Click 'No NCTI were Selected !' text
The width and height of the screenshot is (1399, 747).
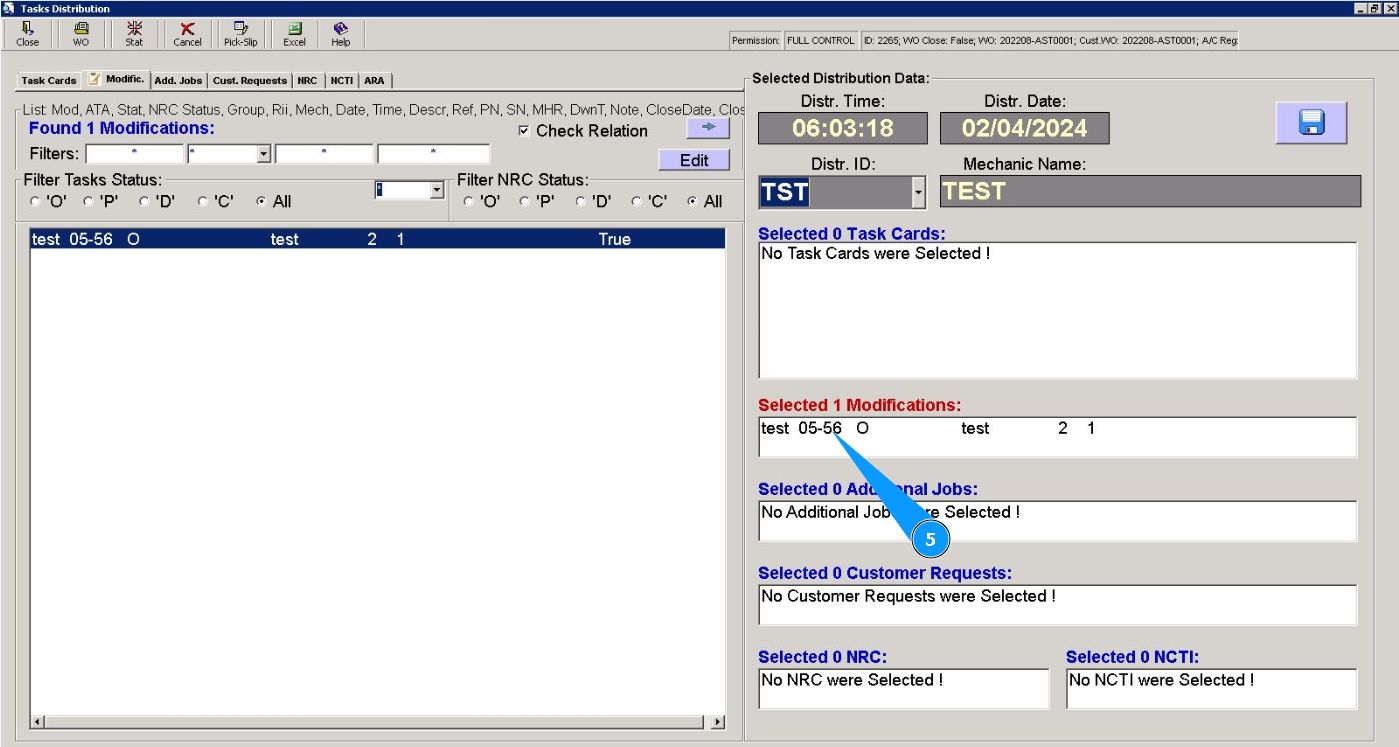[1162, 680]
